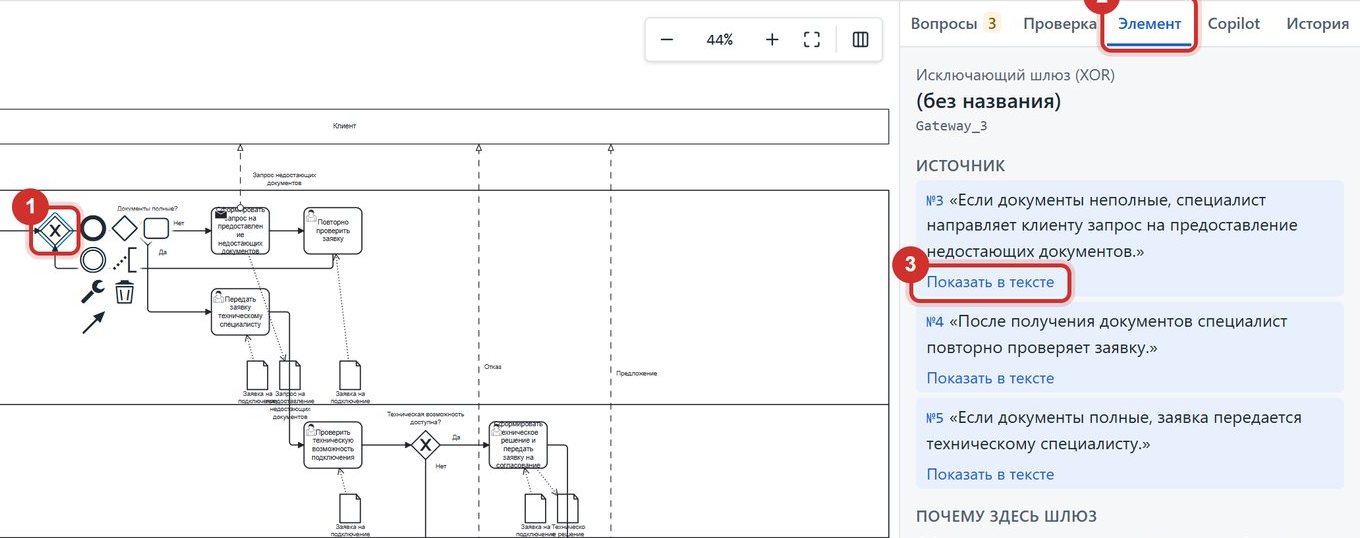1360x538 pixels.
Task: Click the 44% zoom level
Action: click(720, 40)
